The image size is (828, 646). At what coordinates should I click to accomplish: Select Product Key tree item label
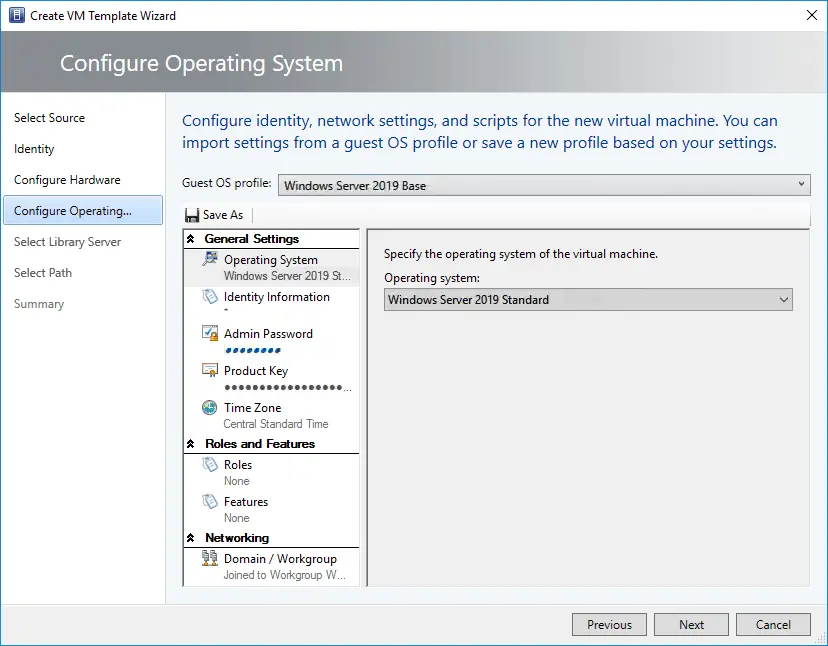point(256,371)
